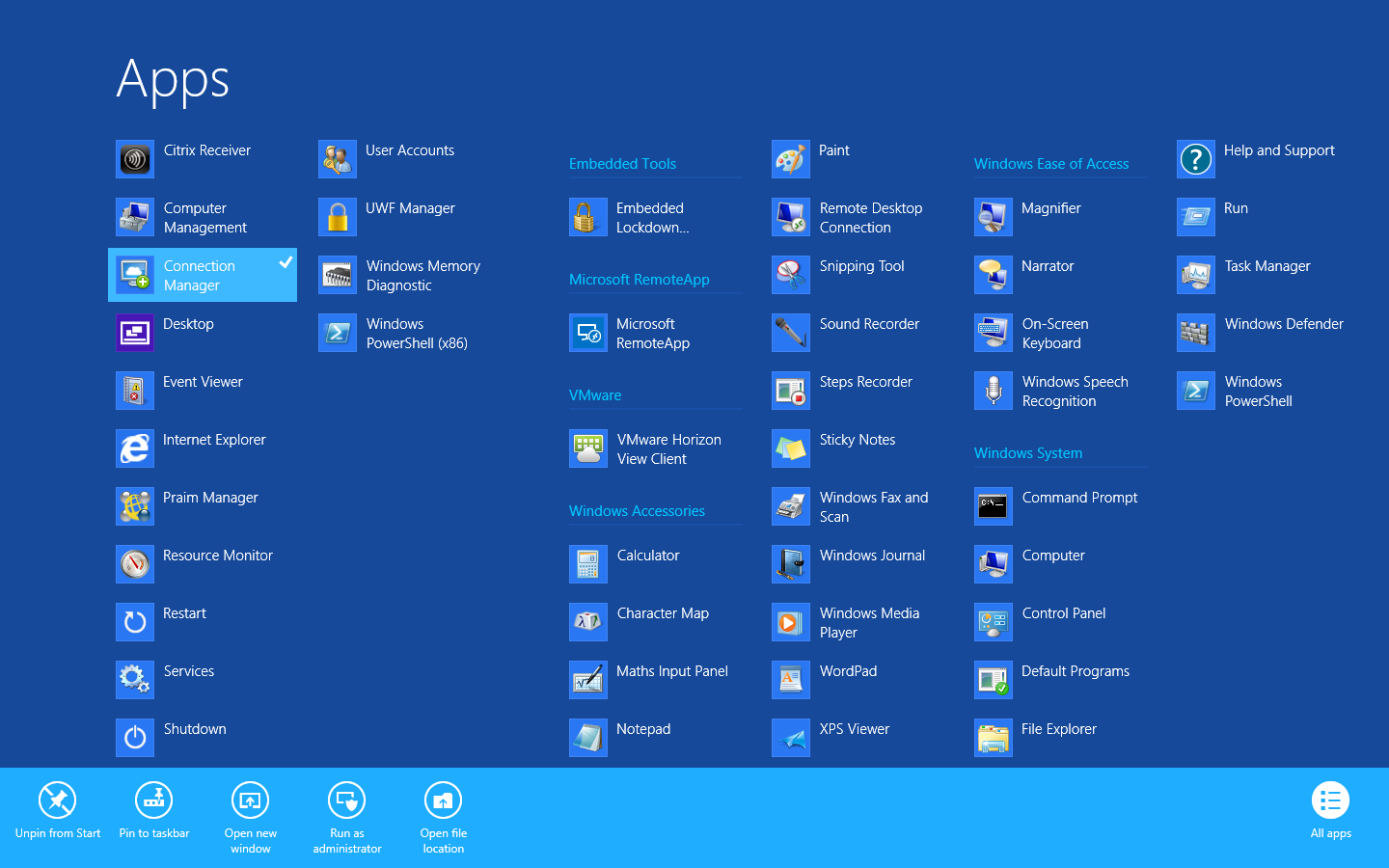Launch Windows PowerShell icon under Windows Defender
Viewport: 1389px width, 868px height.
point(1196,391)
